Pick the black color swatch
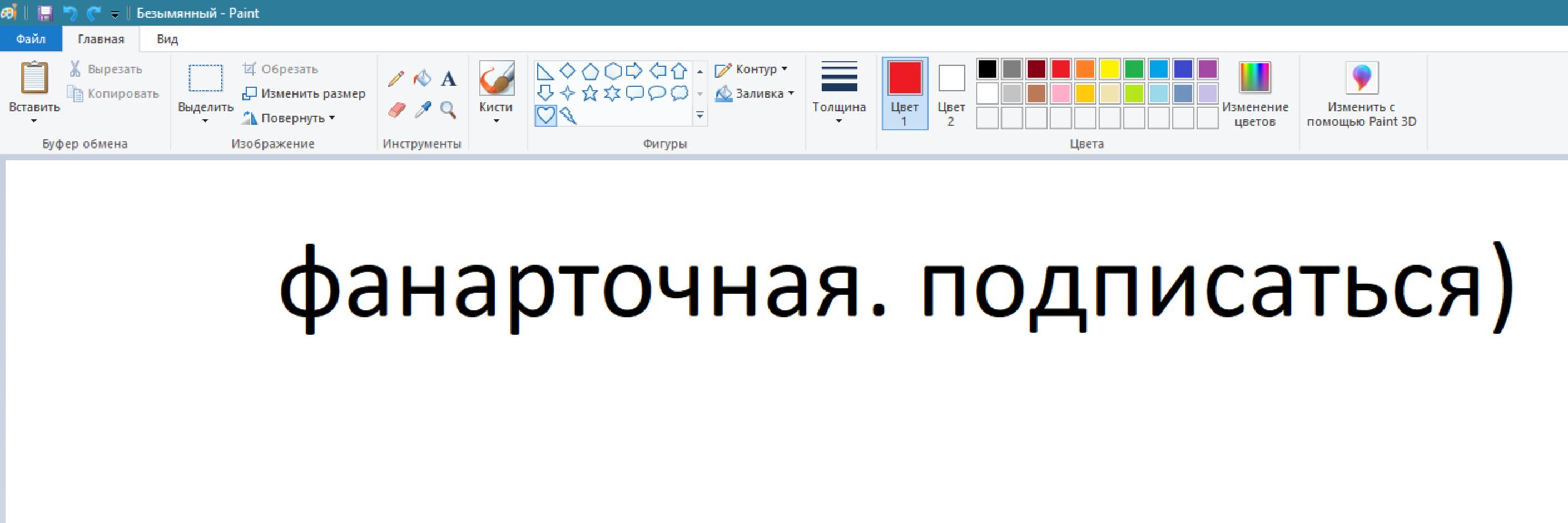The image size is (1568, 523). 988,69
